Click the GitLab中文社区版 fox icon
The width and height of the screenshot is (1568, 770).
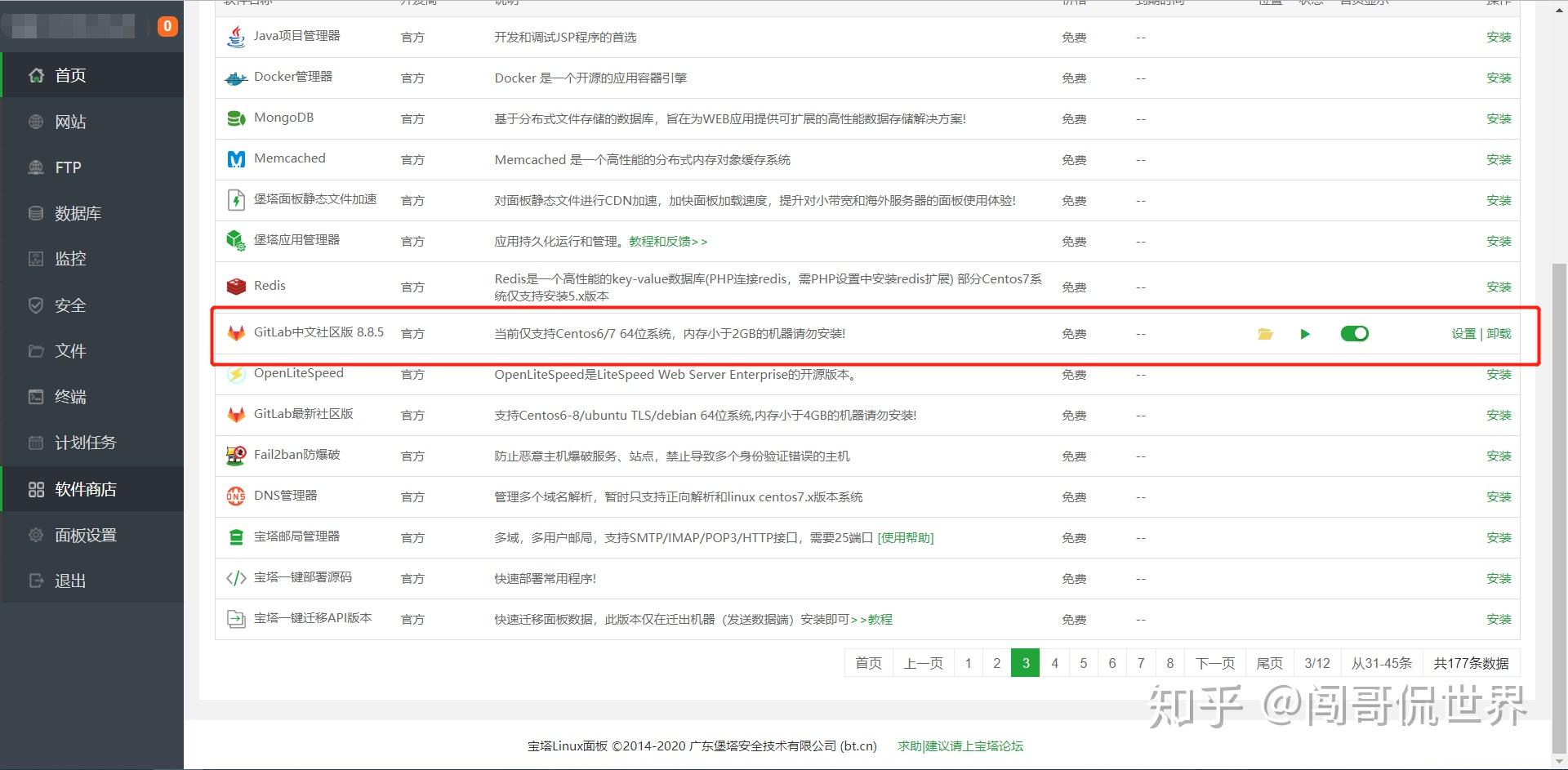(235, 333)
